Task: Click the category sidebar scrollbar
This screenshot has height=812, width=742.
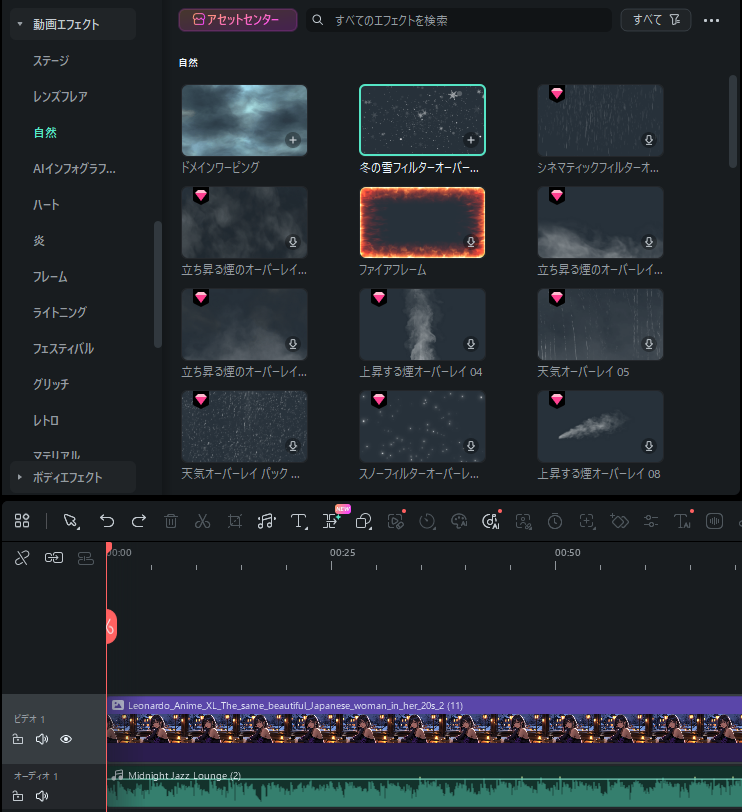Action: [157, 284]
